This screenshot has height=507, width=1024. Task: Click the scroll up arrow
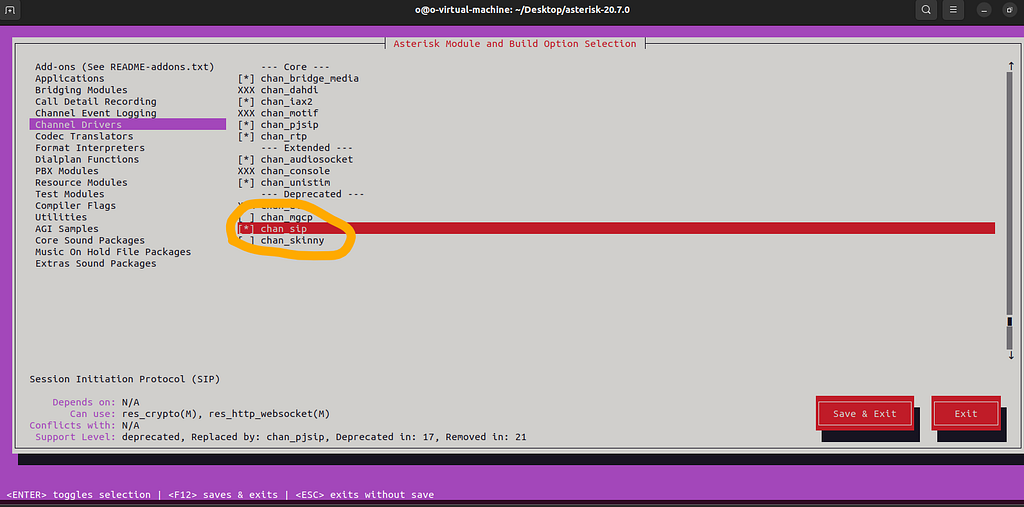coord(1011,67)
